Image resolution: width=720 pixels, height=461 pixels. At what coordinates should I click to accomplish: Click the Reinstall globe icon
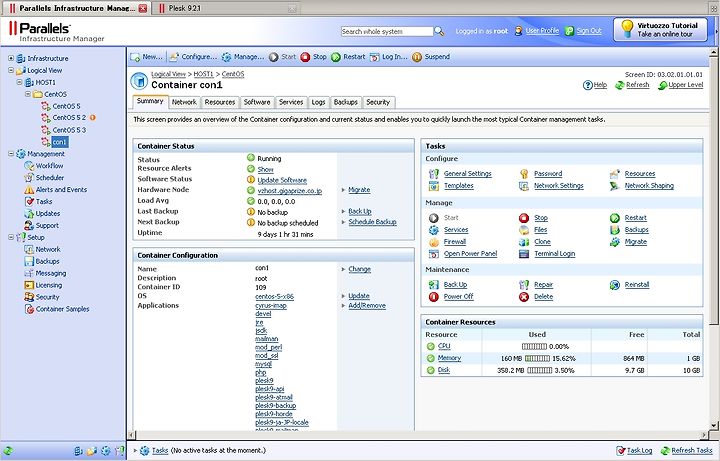tap(615, 285)
